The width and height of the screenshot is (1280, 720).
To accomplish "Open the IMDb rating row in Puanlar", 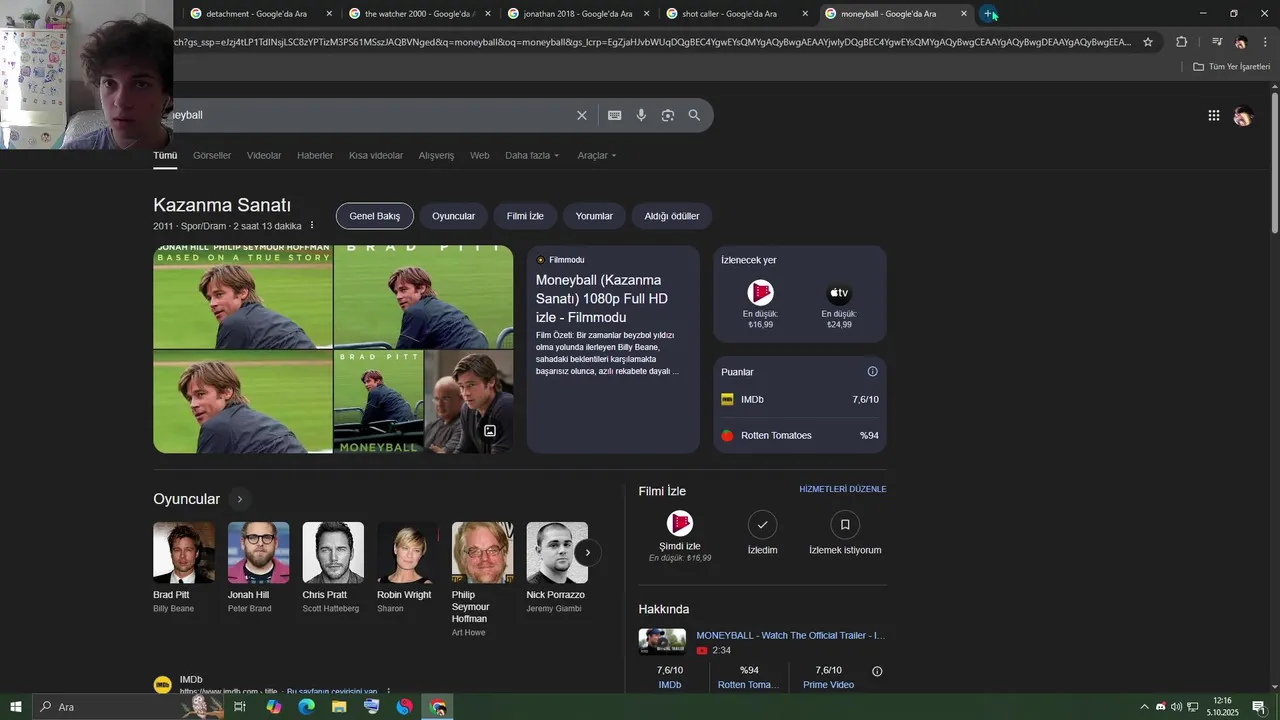I will [800, 399].
